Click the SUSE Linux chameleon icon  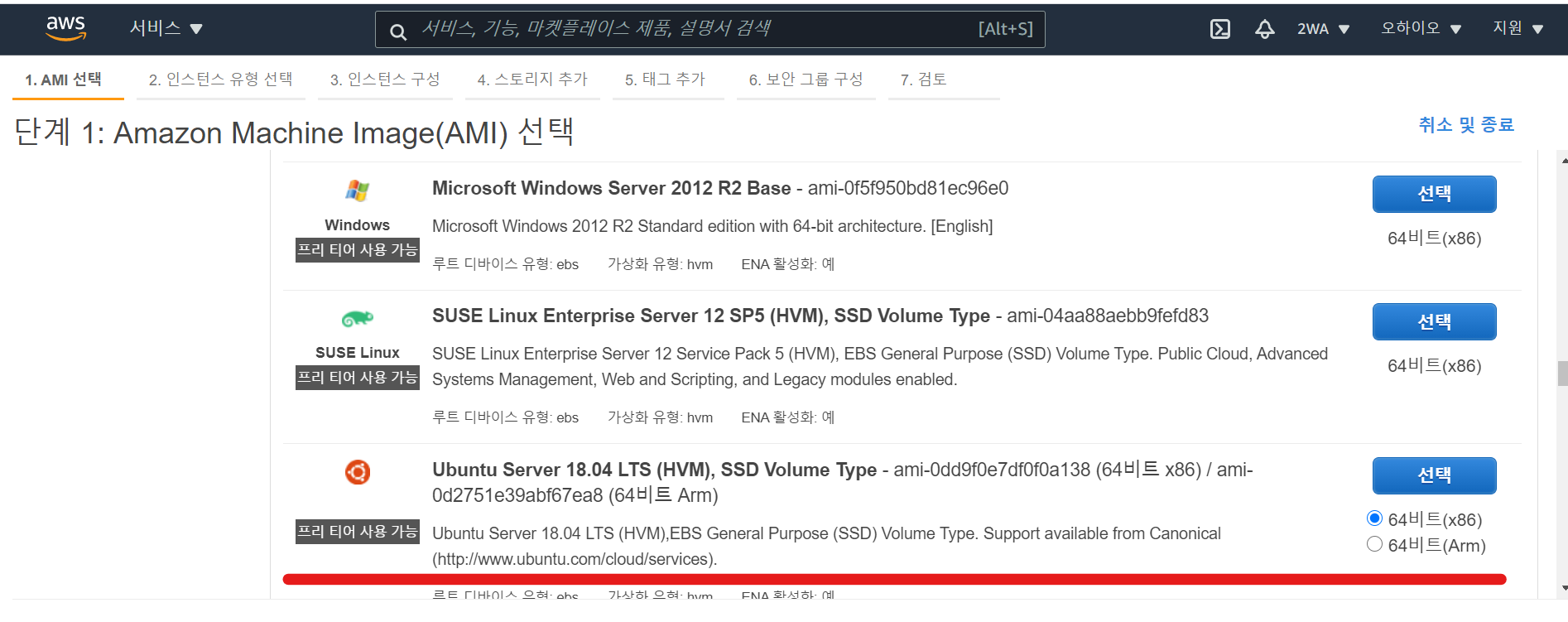click(358, 318)
